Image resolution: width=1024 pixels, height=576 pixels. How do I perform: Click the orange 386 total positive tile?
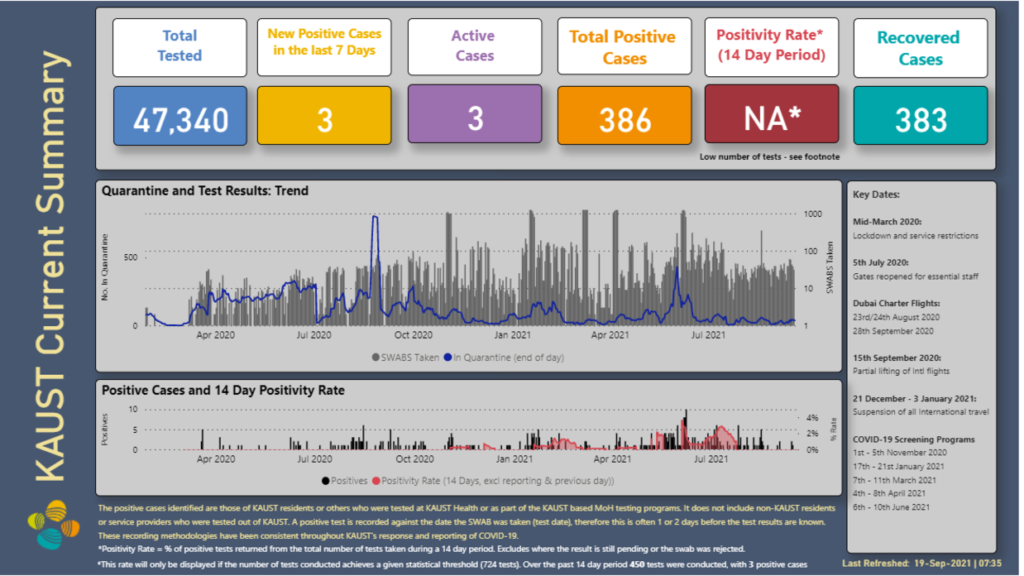624,119
